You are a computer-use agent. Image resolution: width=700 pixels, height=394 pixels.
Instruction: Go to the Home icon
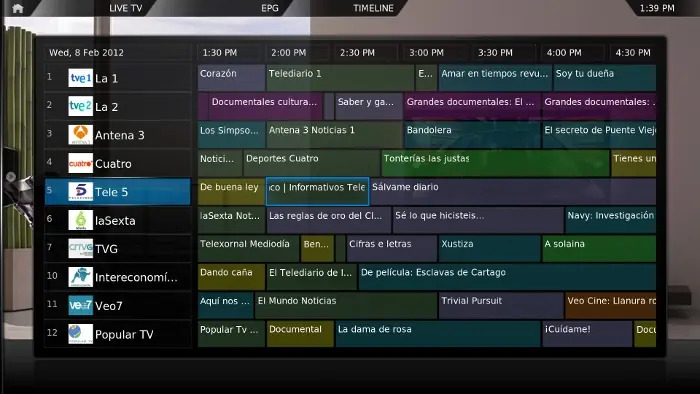coord(17,8)
